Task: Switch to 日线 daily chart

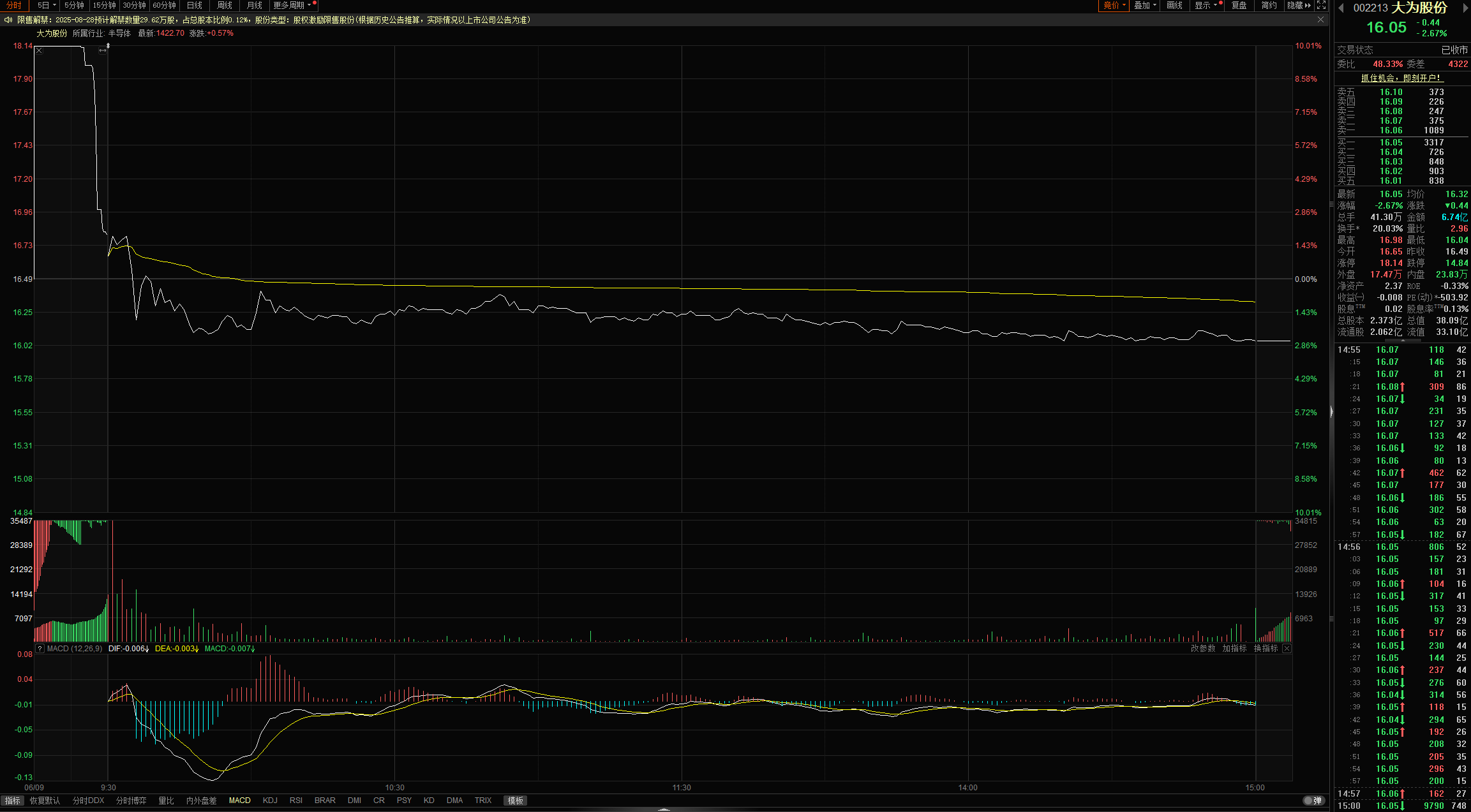Action: [195, 5]
